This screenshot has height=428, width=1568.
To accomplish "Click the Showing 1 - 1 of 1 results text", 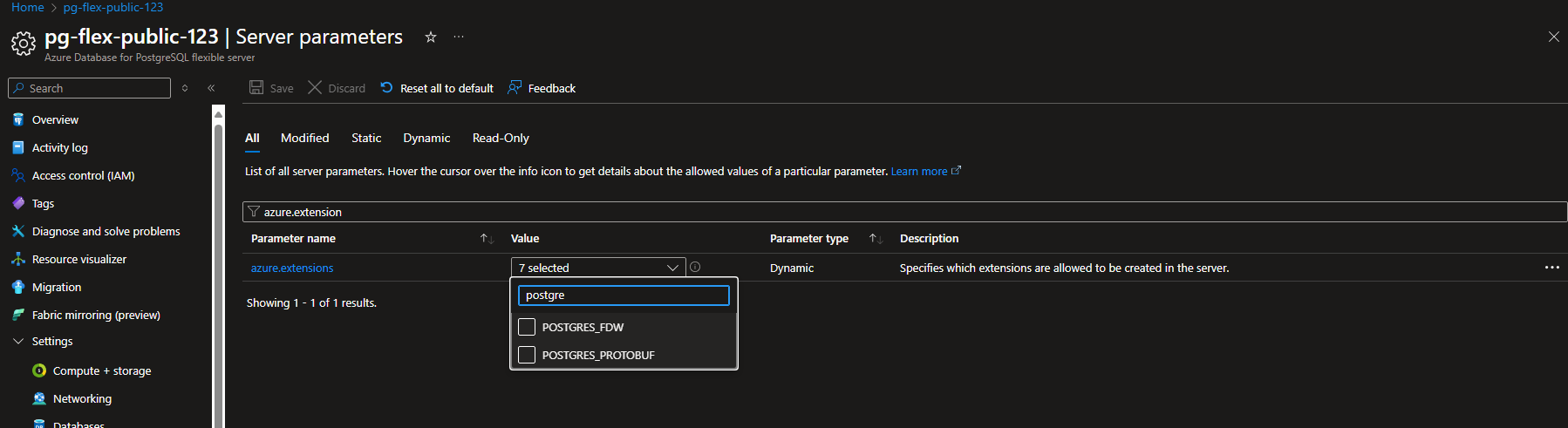I will (x=311, y=302).
